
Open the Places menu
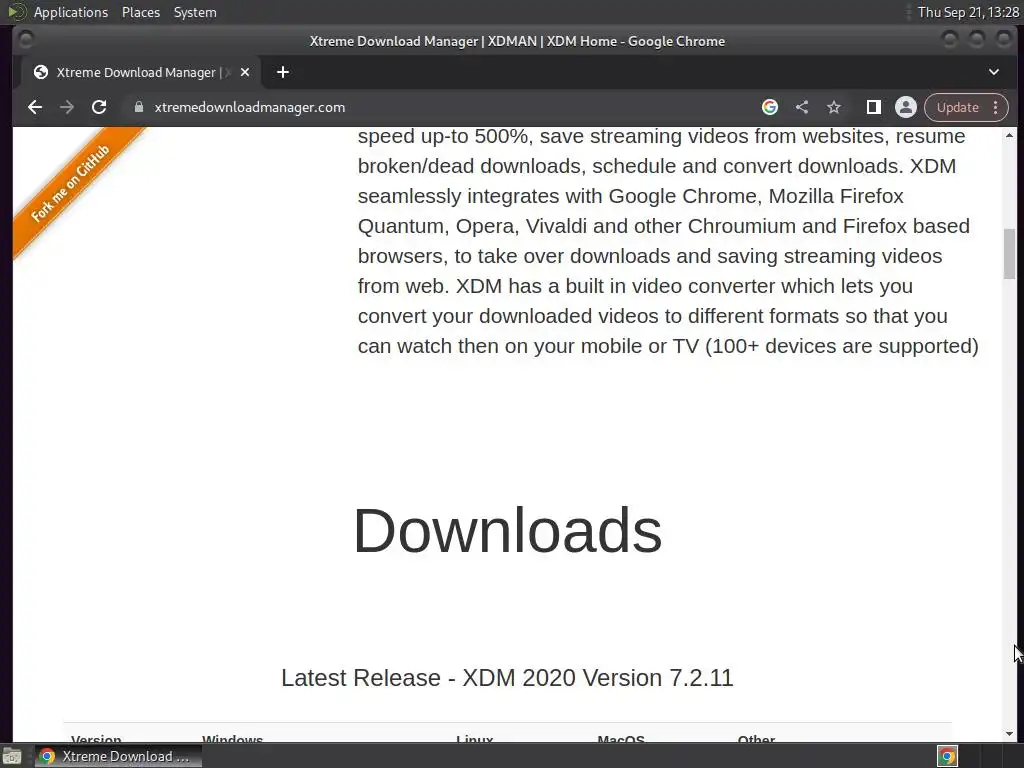point(140,12)
